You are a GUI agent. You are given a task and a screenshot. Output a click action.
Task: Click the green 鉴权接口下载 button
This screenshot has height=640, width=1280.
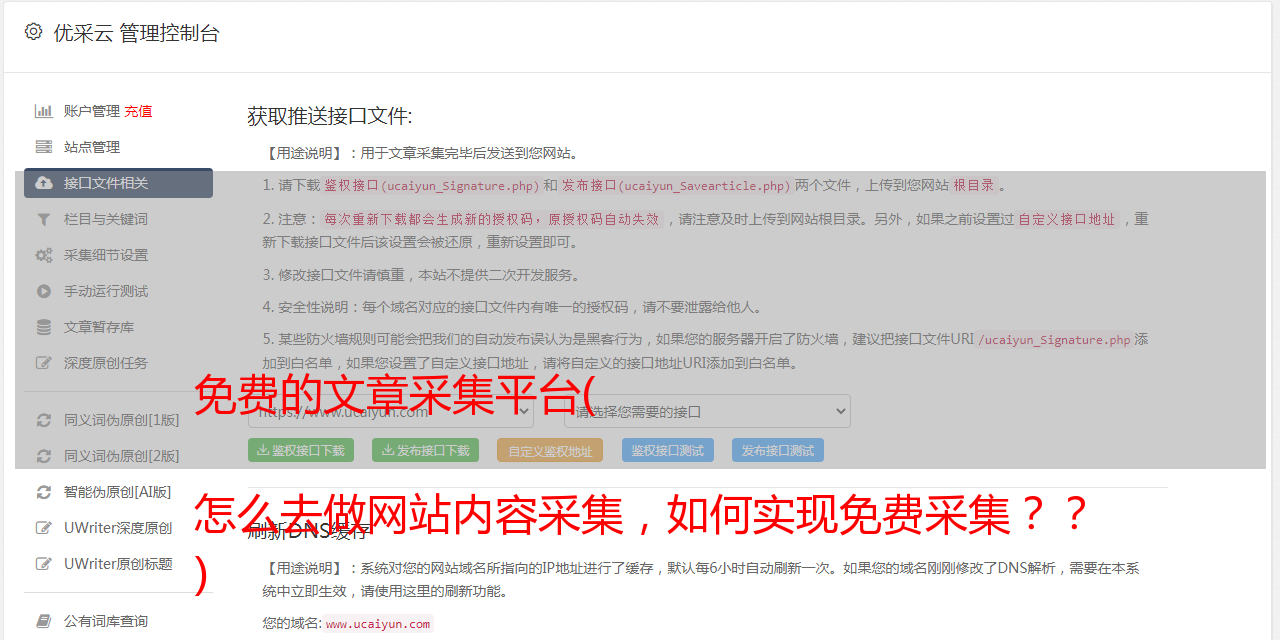pyautogui.click(x=301, y=450)
